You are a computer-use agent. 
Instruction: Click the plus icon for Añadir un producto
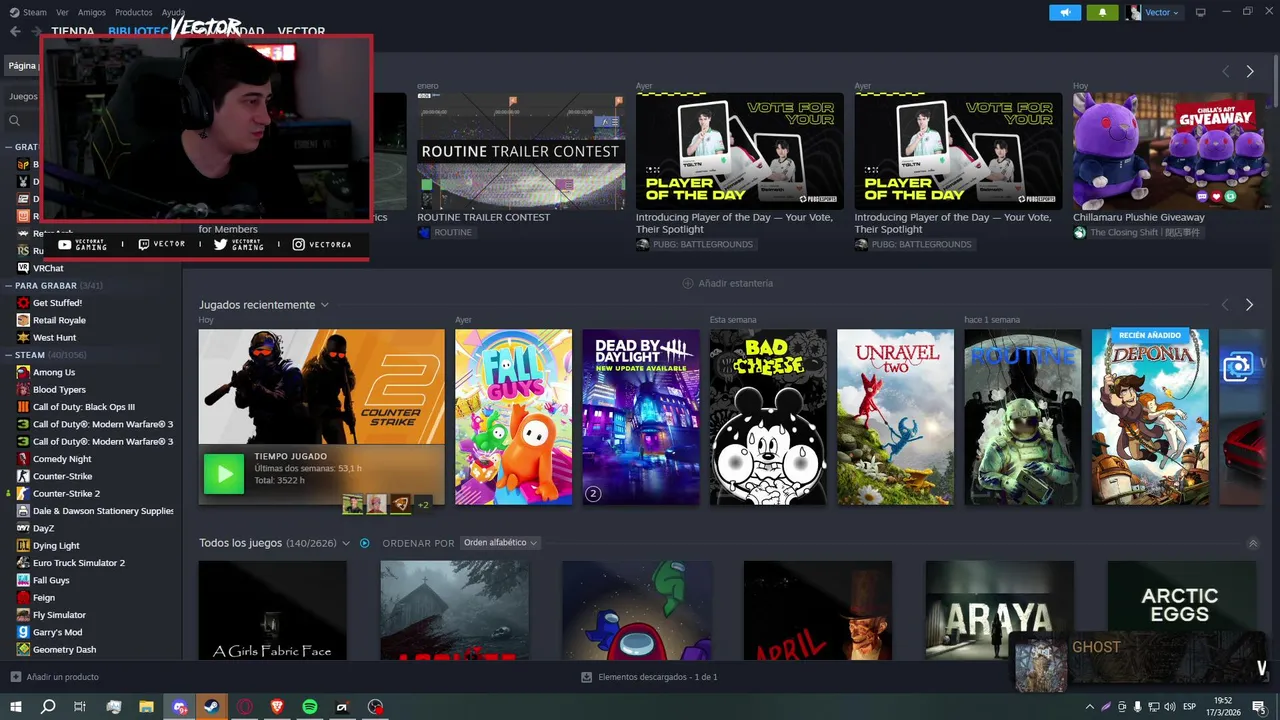click(x=15, y=677)
